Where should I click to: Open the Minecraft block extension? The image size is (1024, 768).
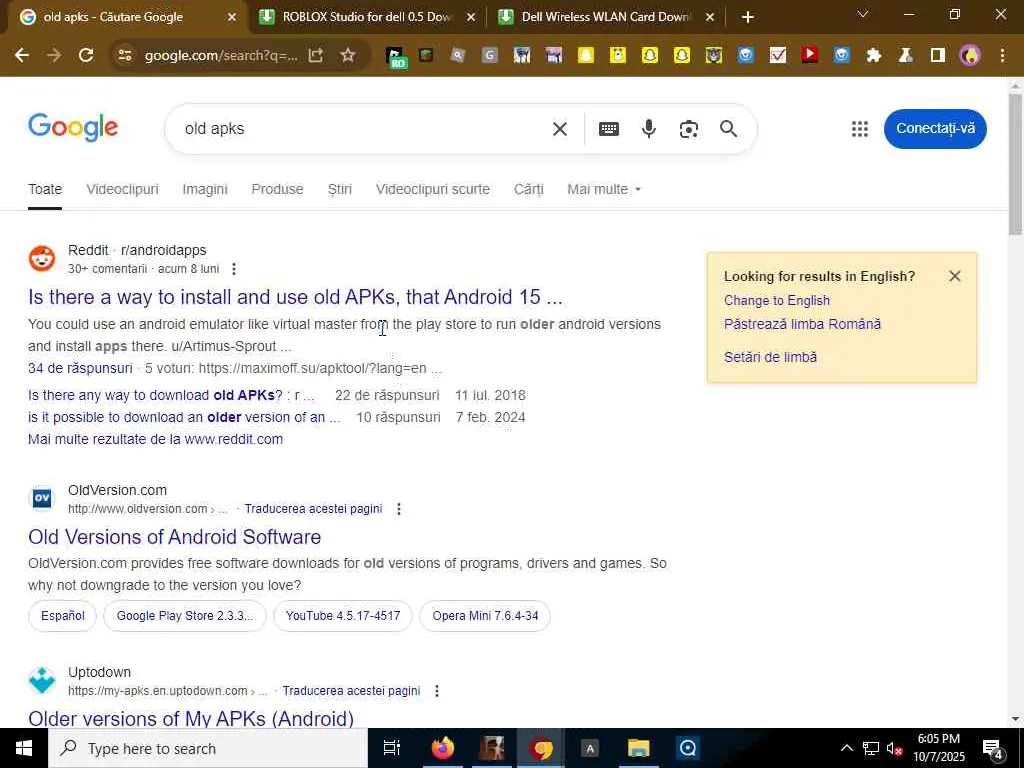point(426,56)
